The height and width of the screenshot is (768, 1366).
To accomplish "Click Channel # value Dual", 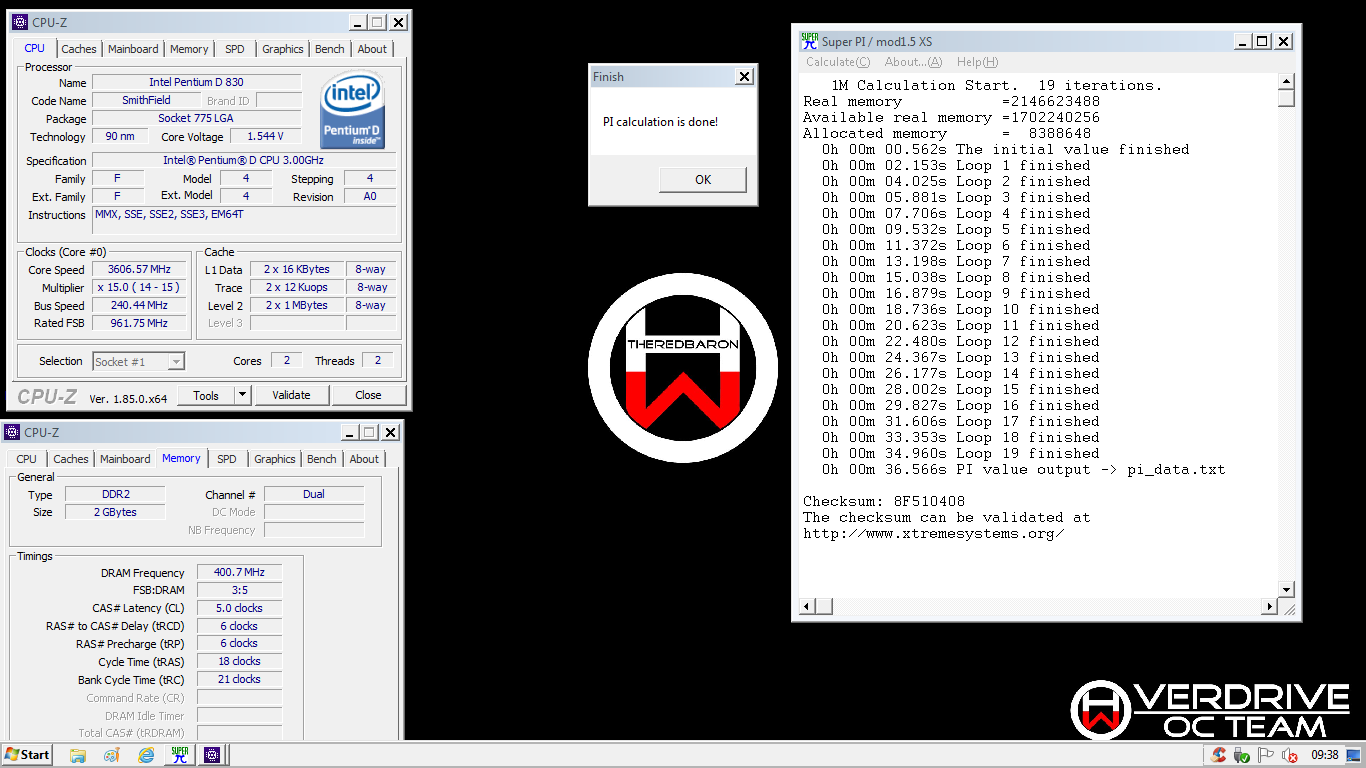I will 314,494.
